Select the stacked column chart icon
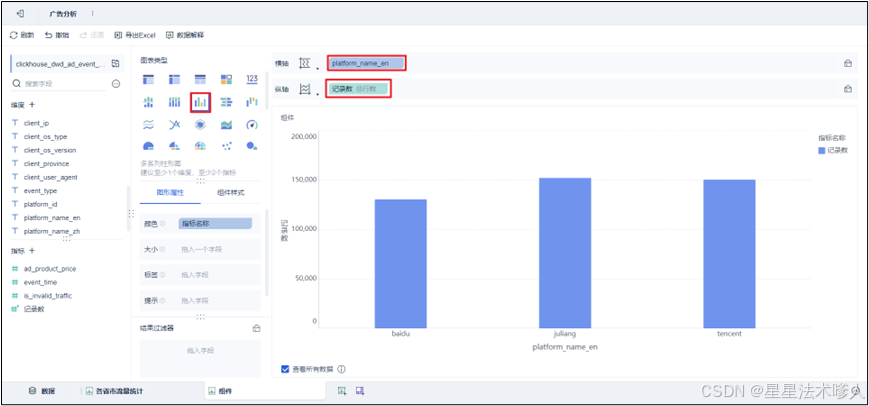This screenshot has height=406, width=869. point(174,102)
